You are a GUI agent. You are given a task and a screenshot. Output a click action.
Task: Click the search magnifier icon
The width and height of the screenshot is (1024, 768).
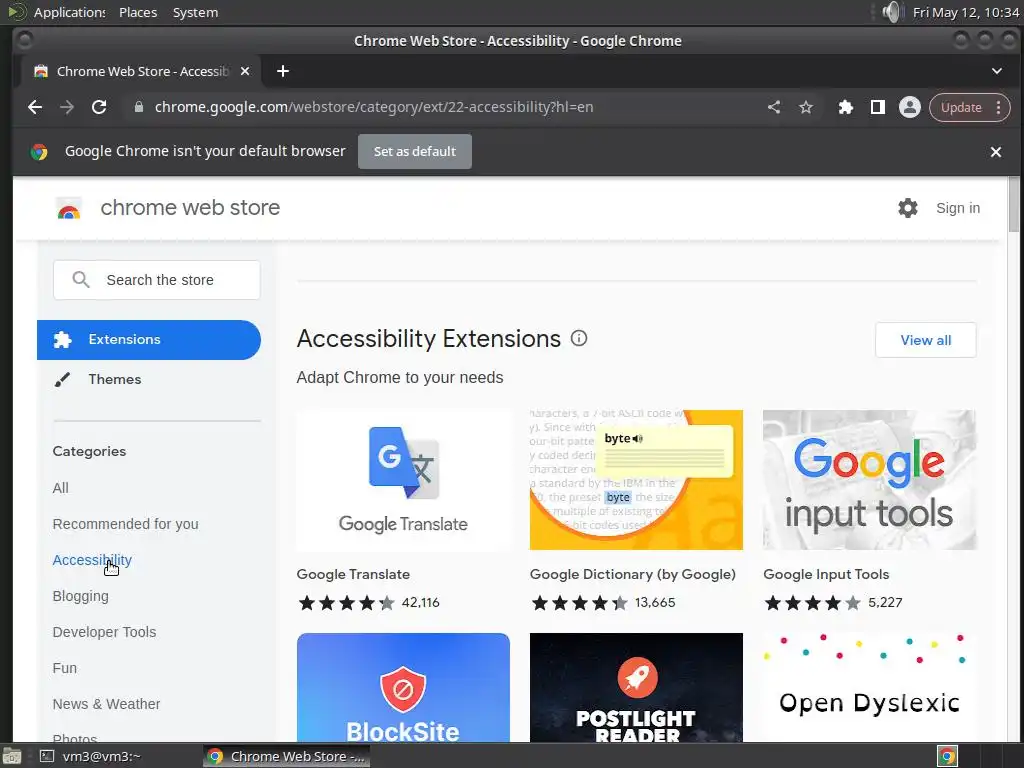pyautogui.click(x=81, y=280)
